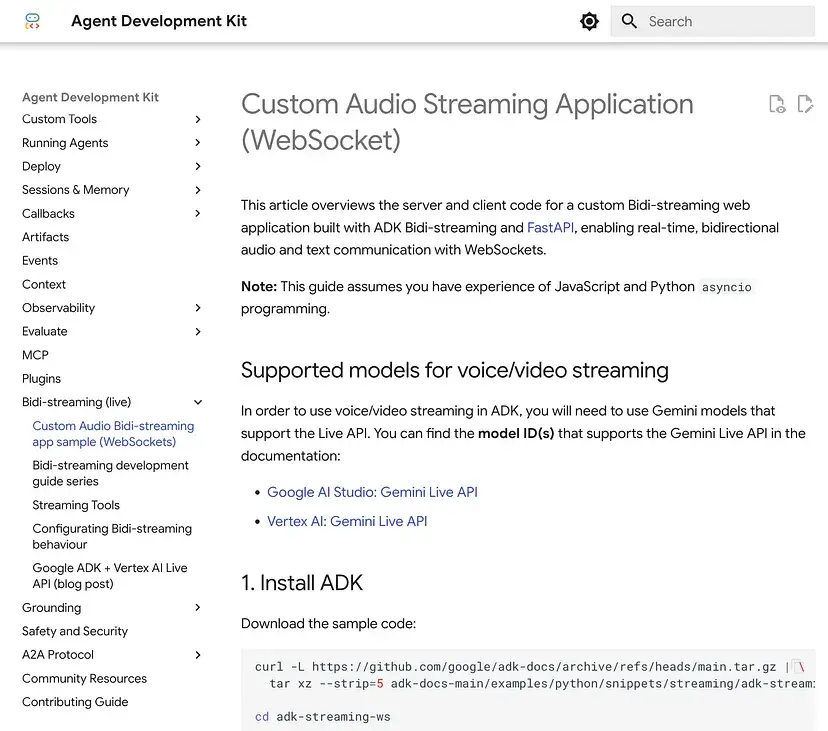Select the MCP navigation item
The image size is (828, 731).
point(35,355)
